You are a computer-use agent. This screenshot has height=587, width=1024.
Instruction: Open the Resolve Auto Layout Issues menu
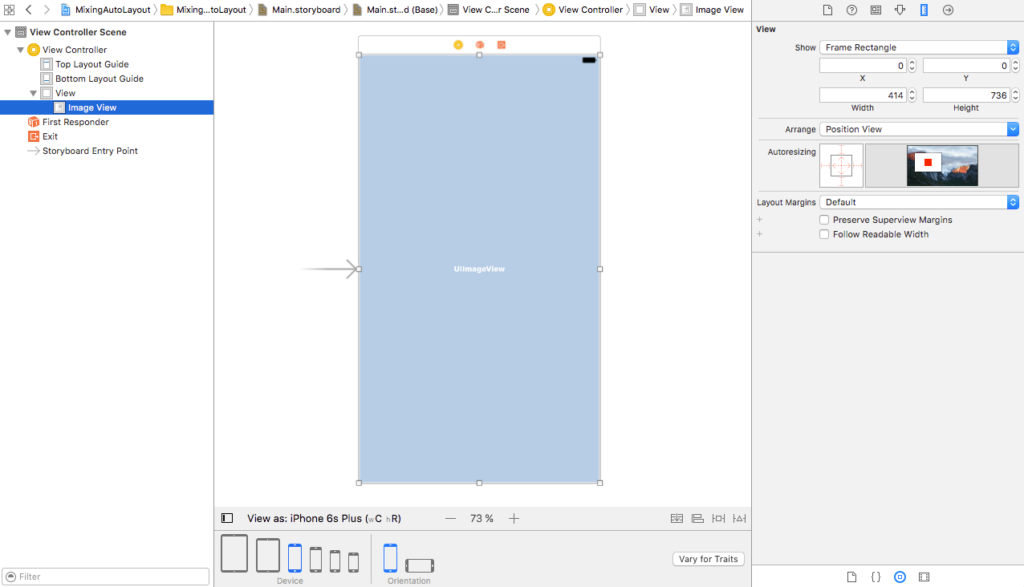[x=740, y=518]
